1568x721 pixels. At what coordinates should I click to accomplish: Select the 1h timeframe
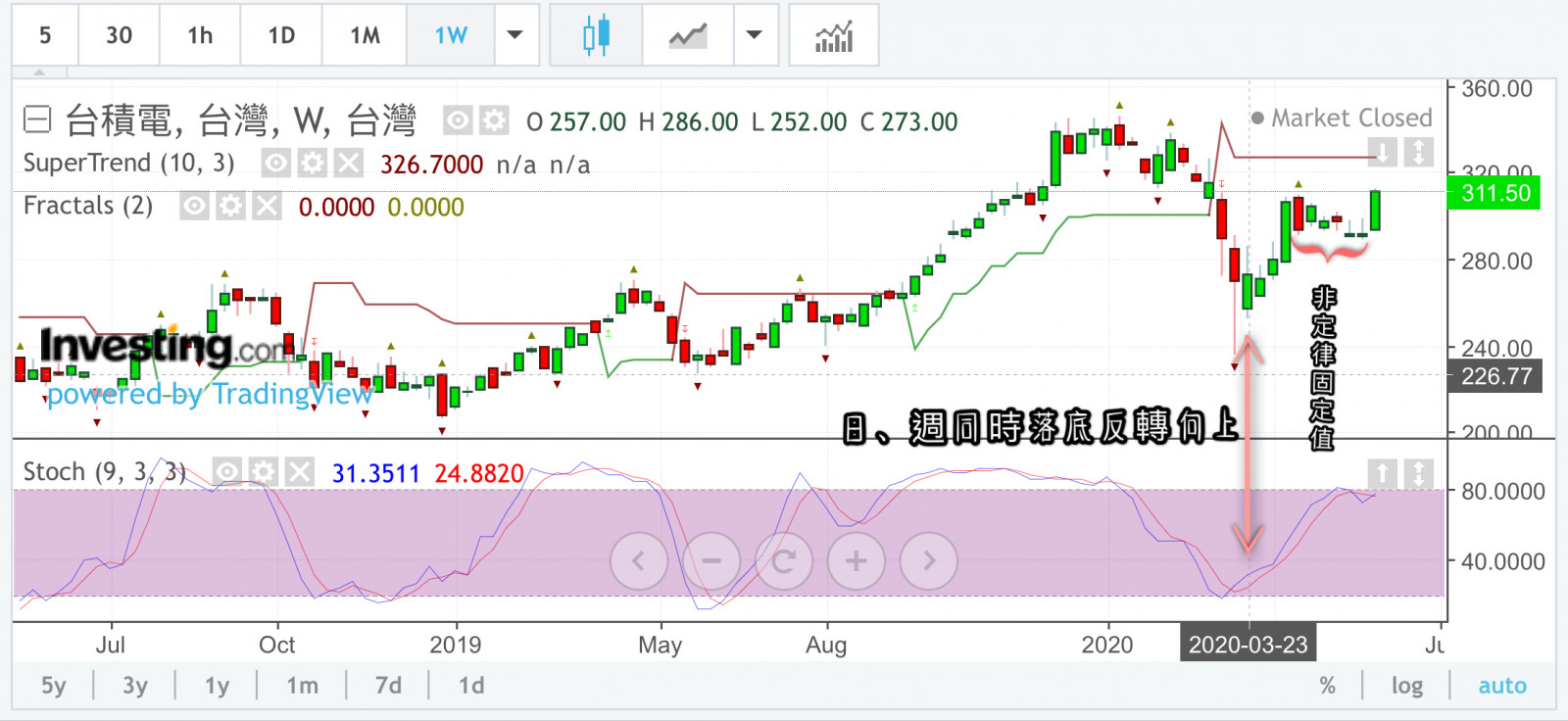(x=200, y=35)
